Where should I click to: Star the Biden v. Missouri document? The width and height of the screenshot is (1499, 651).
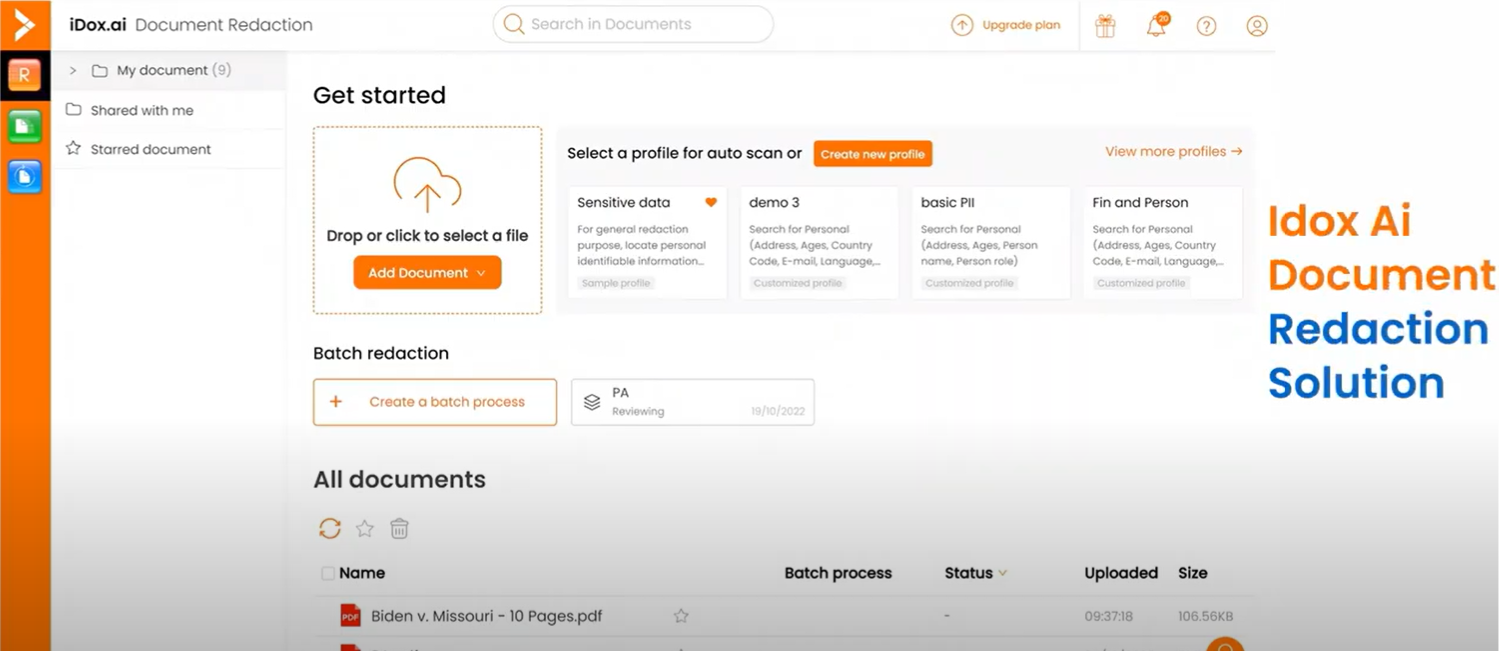pos(680,616)
